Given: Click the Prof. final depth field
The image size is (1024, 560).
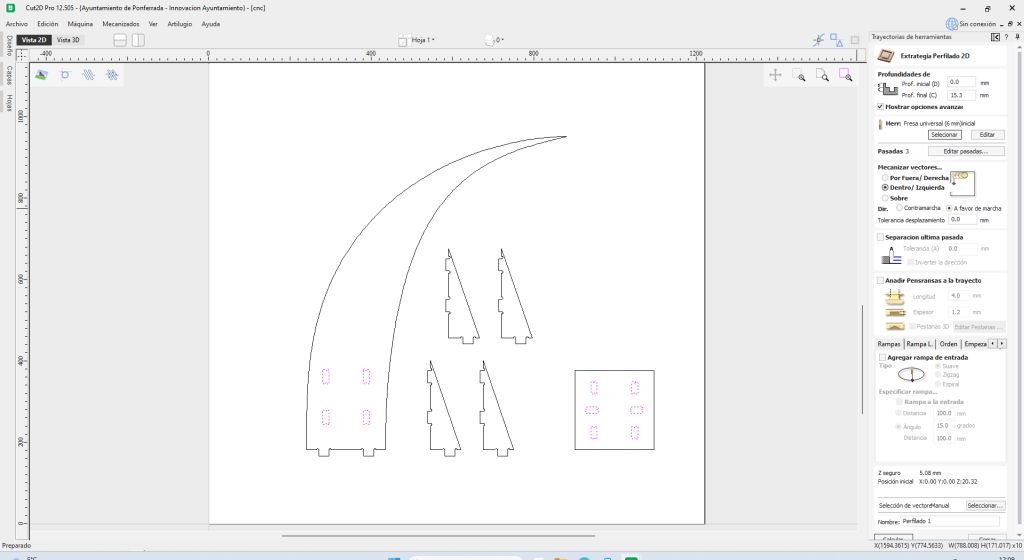Looking at the screenshot, I should tap(961, 95).
